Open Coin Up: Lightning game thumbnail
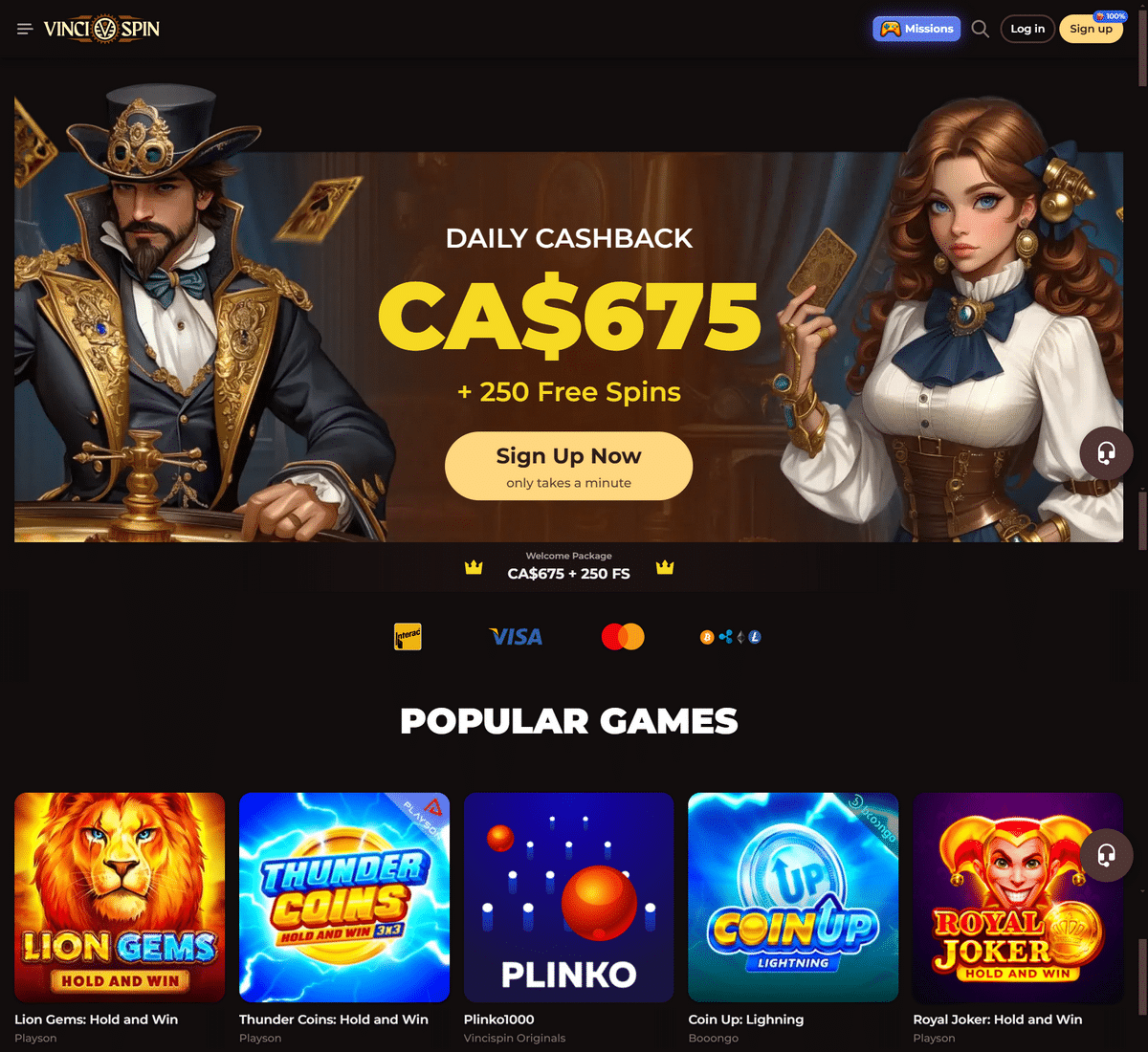Image resolution: width=1148 pixels, height=1052 pixels. [x=793, y=897]
